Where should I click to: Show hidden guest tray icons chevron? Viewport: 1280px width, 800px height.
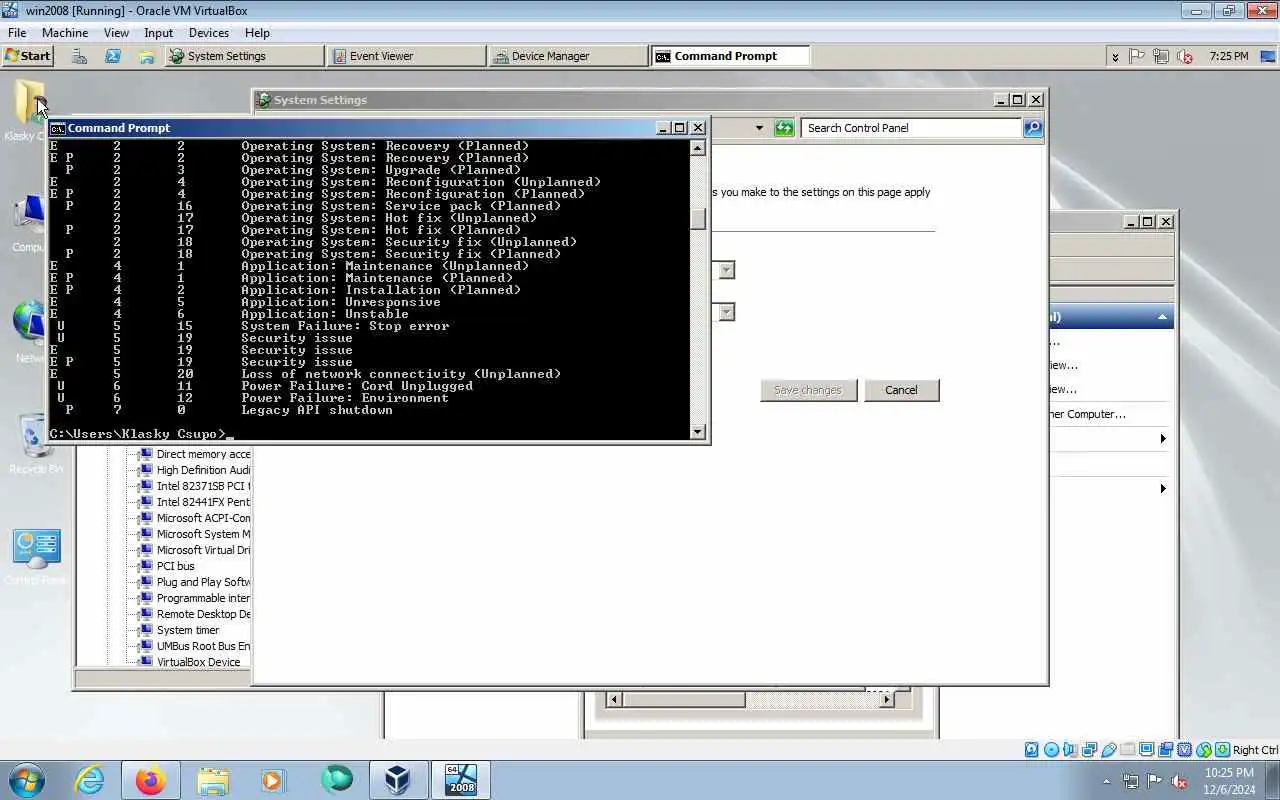(x=1115, y=57)
